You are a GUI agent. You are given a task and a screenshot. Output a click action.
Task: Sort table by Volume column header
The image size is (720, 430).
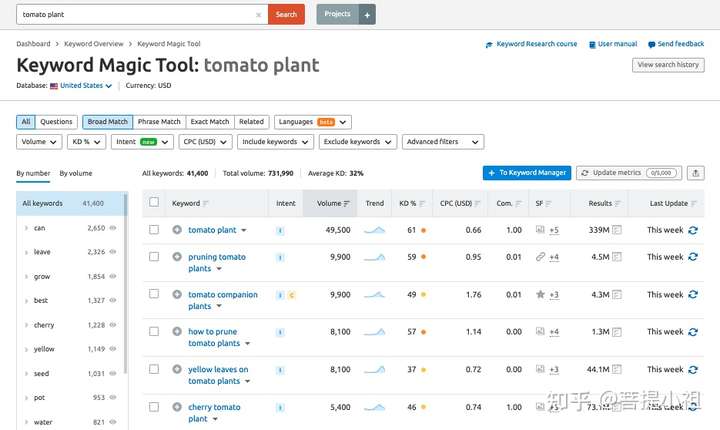tap(330, 203)
